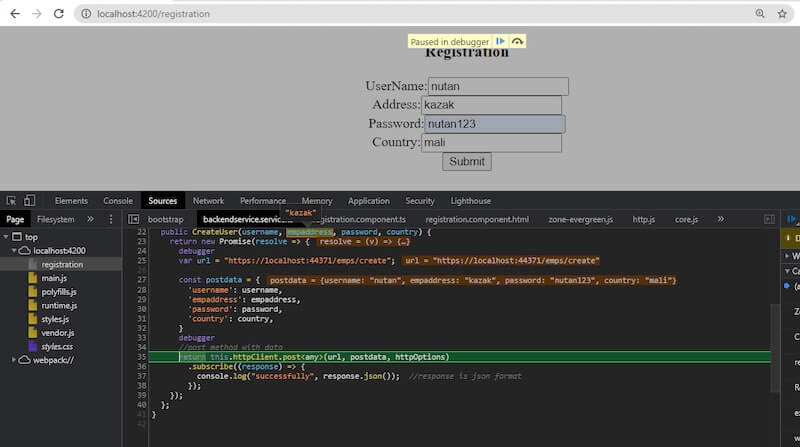Screen dimensions: 800x447
Task: Click the UserName input field
Action: (498, 86)
